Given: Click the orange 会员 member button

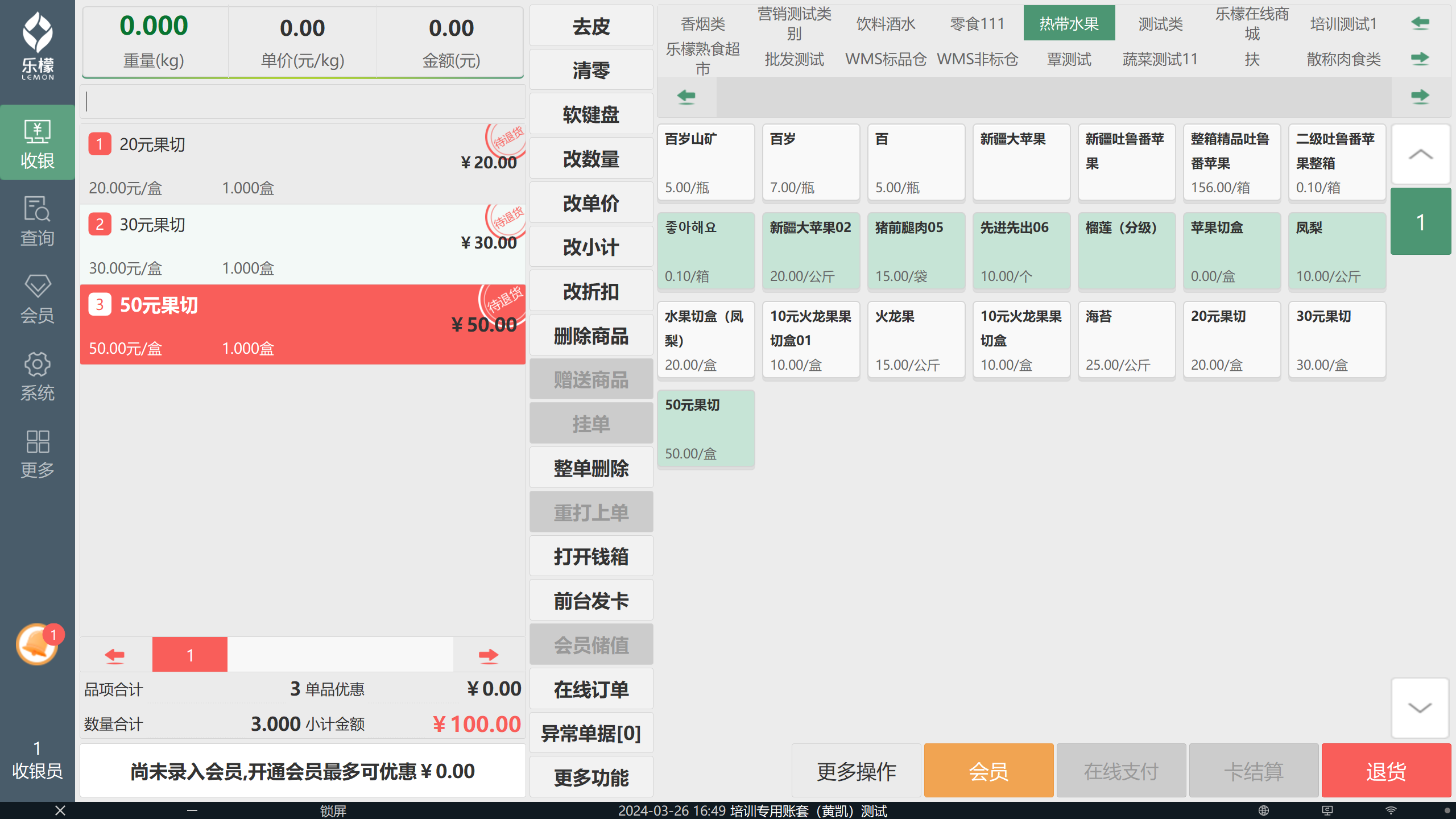Looking at the screenshot, I should 989,771.
